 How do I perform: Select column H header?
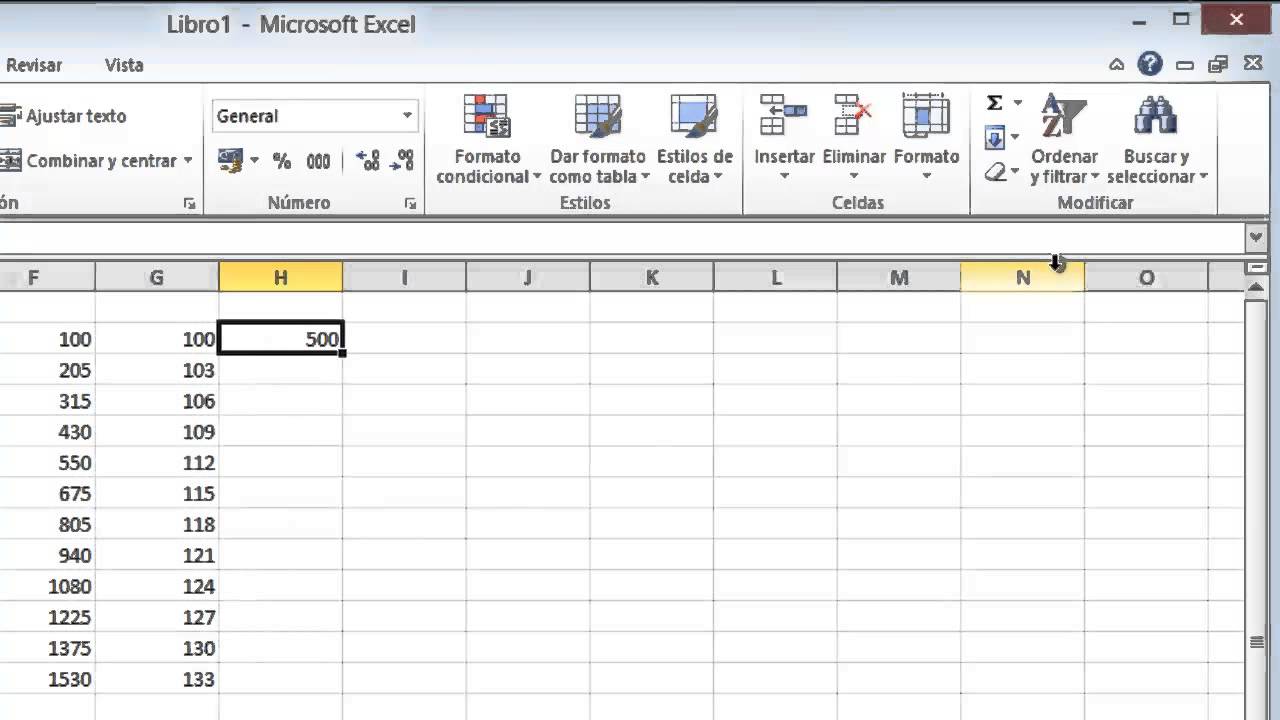[x=281, y=278]
